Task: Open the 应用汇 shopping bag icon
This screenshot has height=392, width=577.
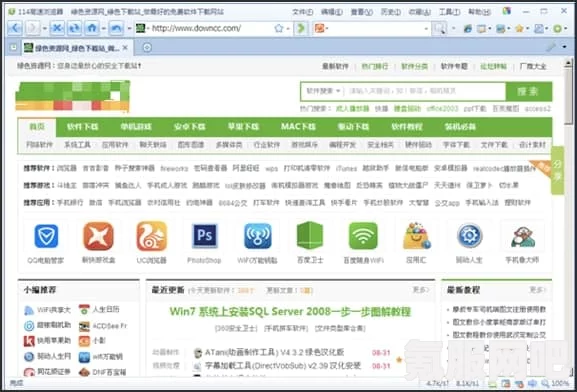Action: pos(416,236)
